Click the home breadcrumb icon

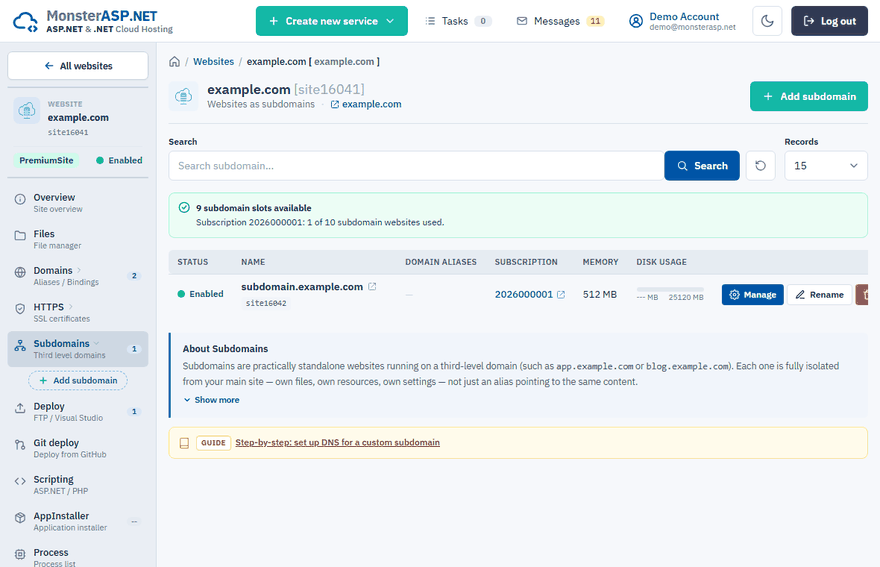tap(175, 62)
